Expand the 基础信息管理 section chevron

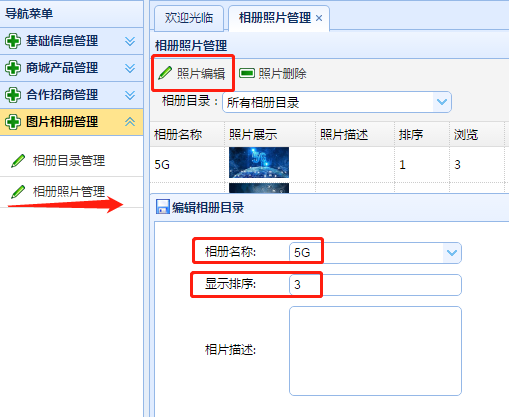click(130, 41)
